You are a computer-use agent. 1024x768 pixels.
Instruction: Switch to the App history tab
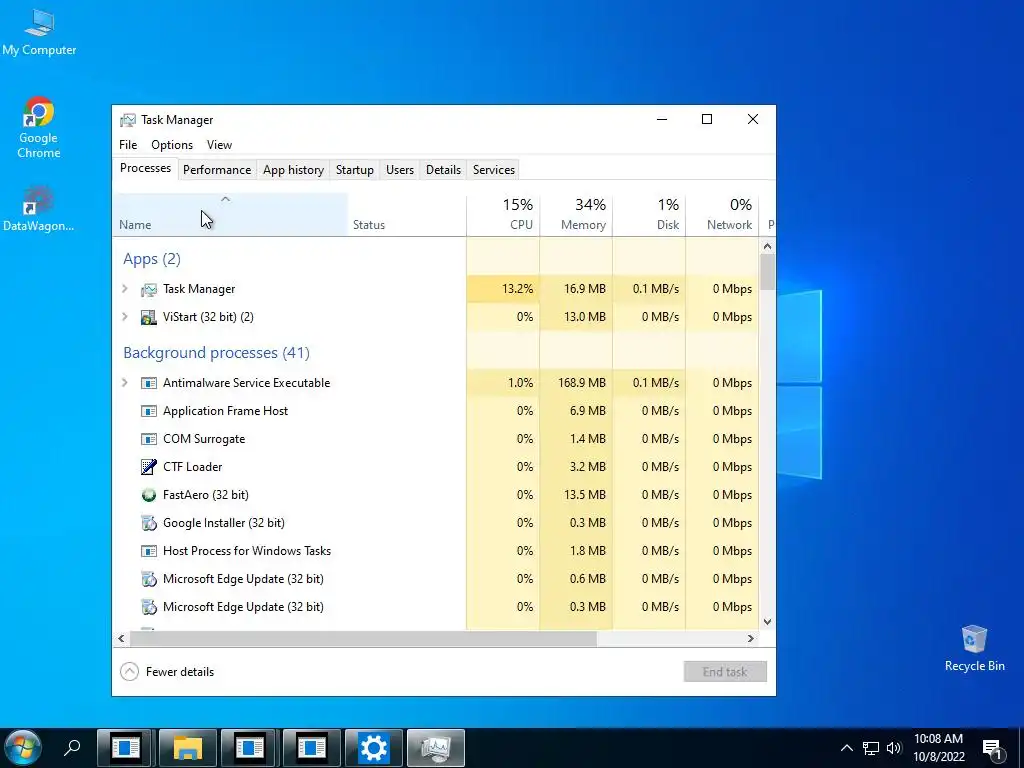point(293,170)
